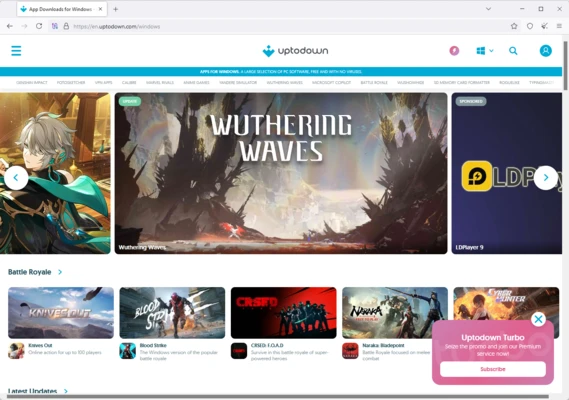Click the APPS FOR WINDOWS blue banner text
The height and width of the screenshot is (400, 569).
click(281, 72)
